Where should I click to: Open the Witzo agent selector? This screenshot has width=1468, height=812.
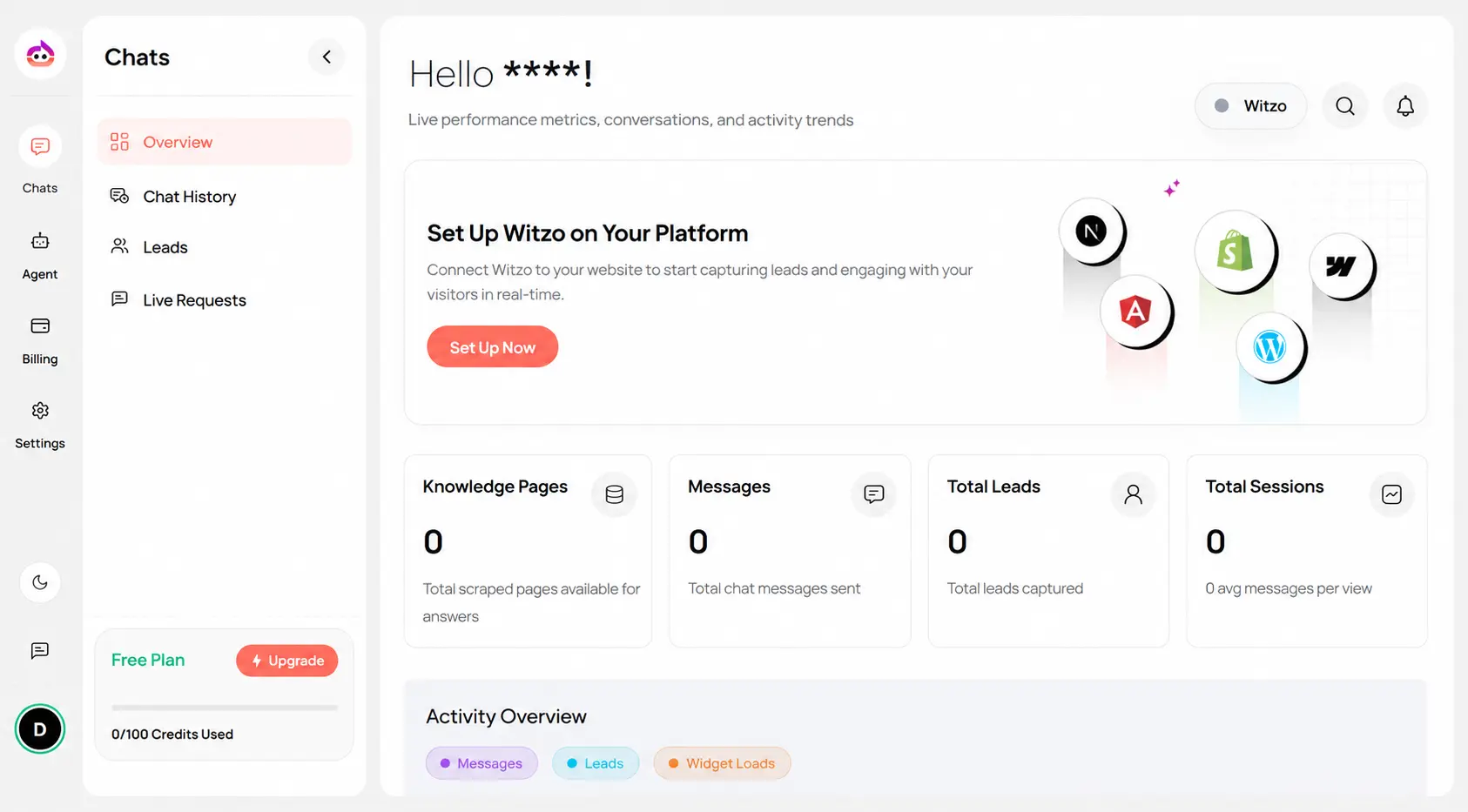point(1250,106)
